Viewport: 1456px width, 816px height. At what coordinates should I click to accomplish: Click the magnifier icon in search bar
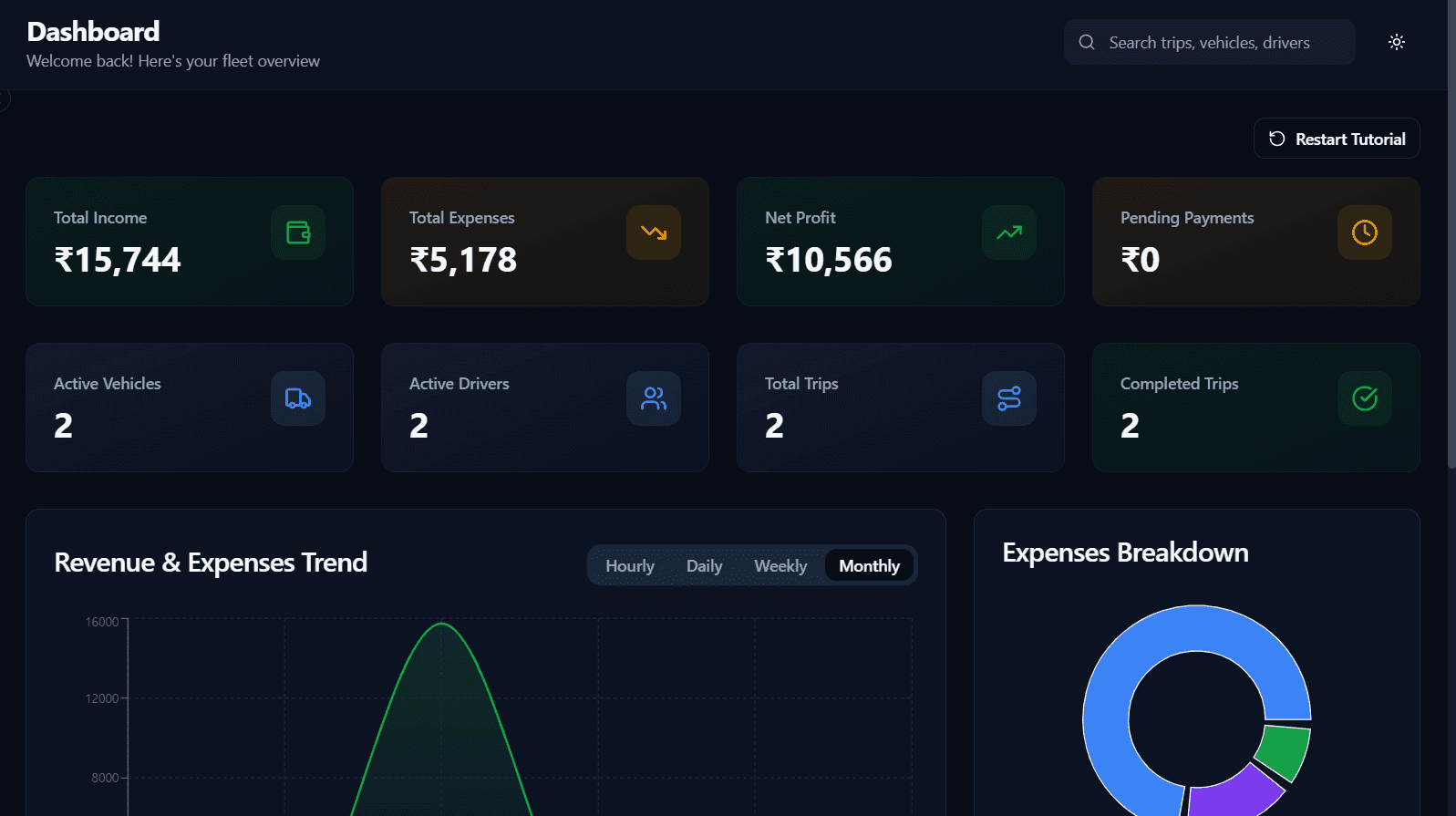(1087, 42)
